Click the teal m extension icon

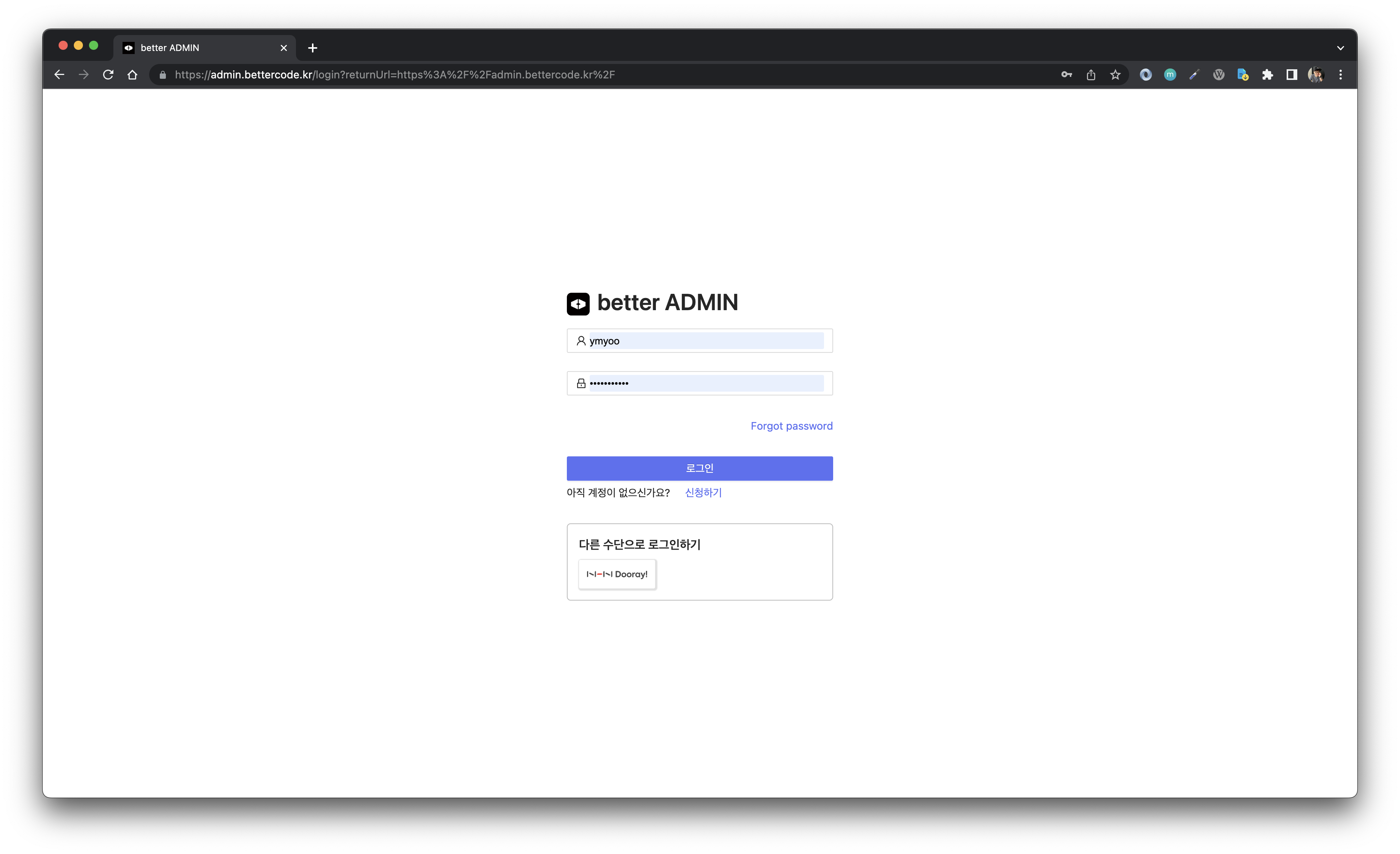[1170, 75]
